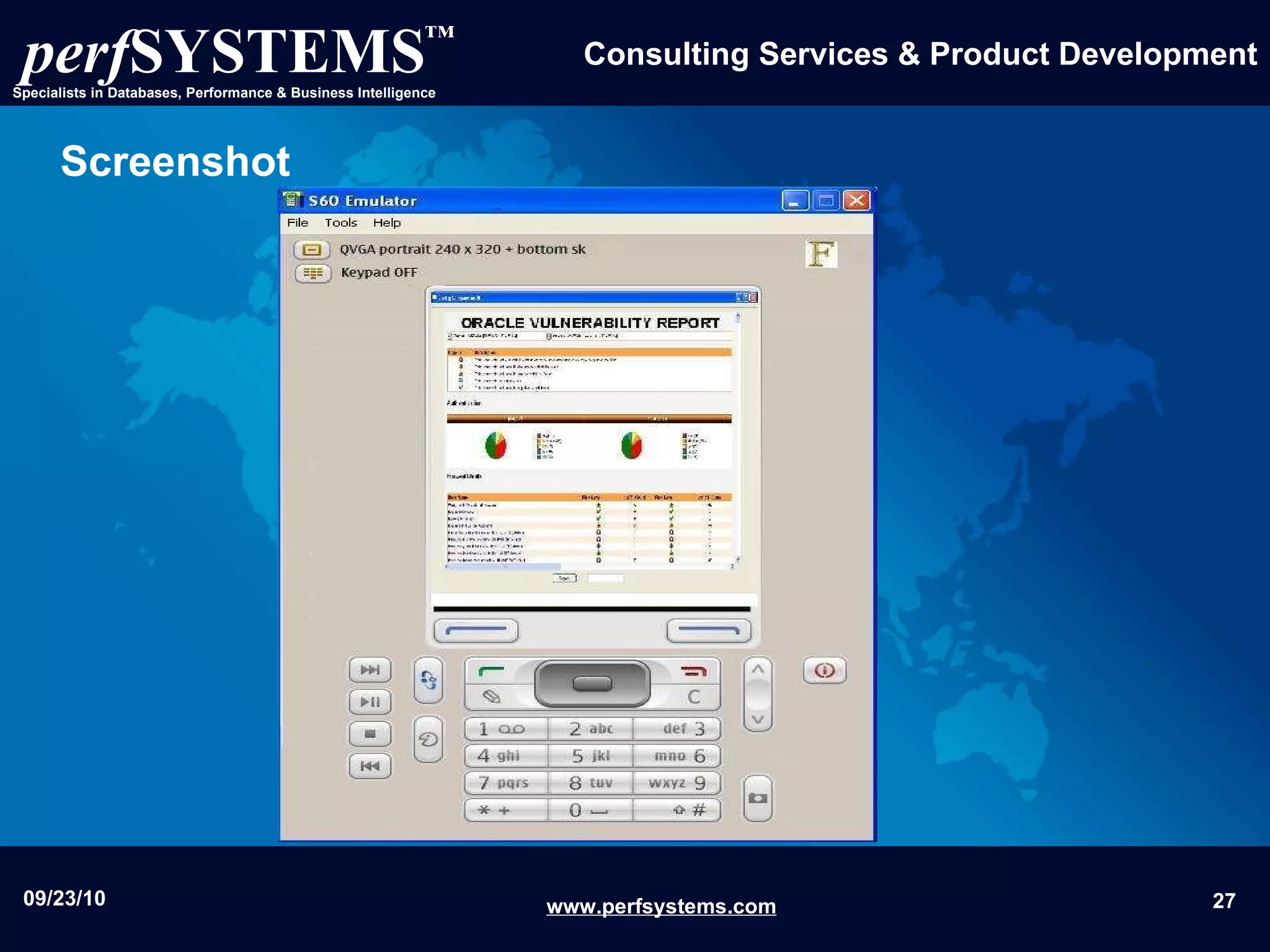Click the fast forward media key

(x=370, y=670)
